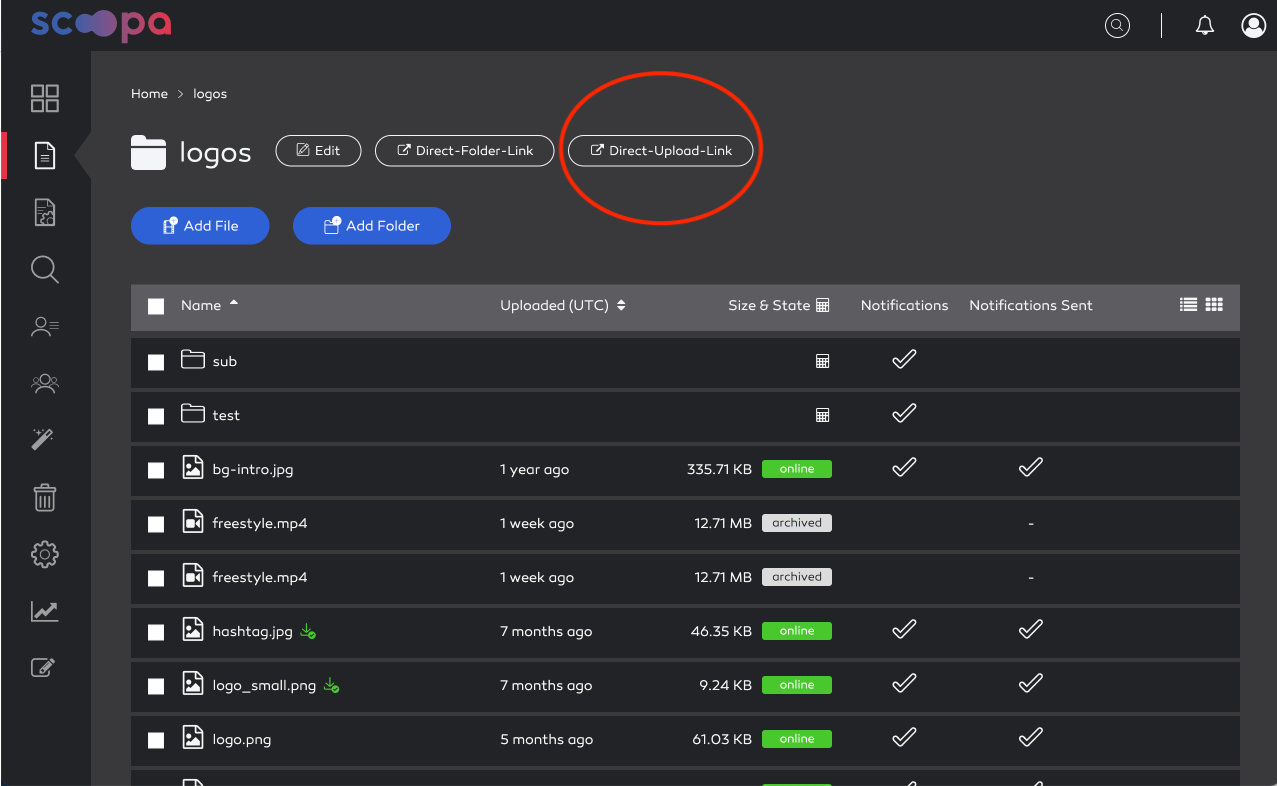Open the user account avatar menu

tap(1254, 26)
